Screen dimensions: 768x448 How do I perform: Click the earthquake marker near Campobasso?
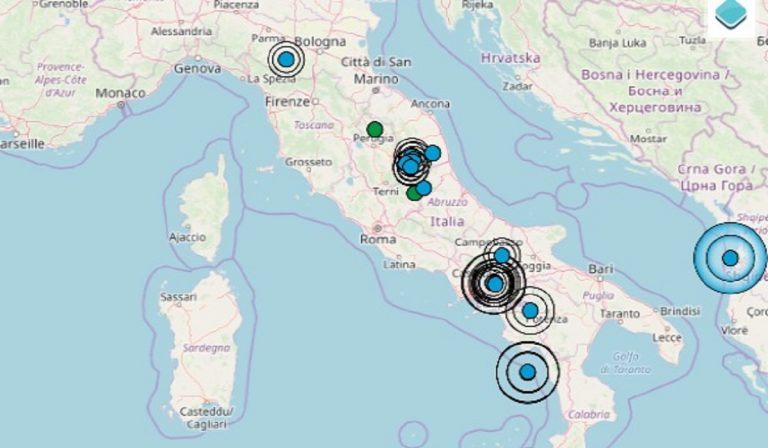(502, 256)
